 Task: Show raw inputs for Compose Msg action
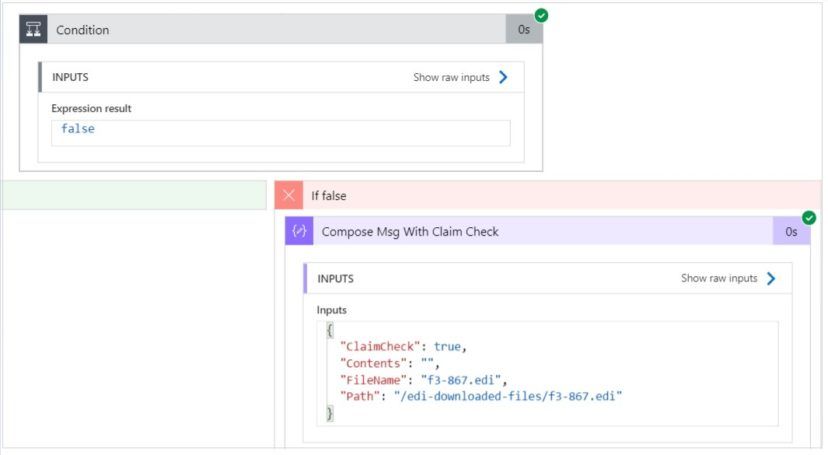point(719,279)
